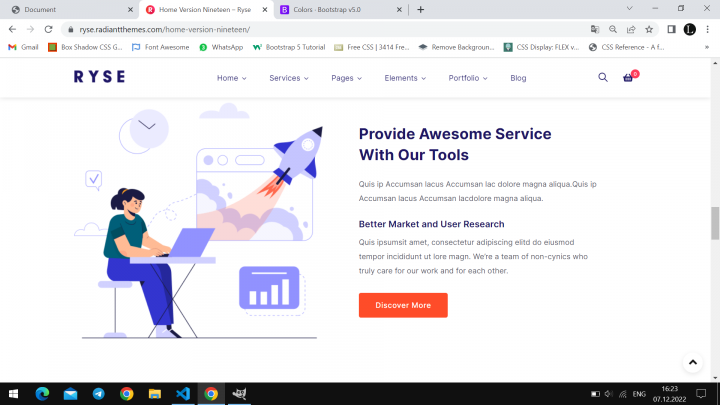Open a new tab with the plus button
Screen dimensions: 720x405
[x=421, y=10]
